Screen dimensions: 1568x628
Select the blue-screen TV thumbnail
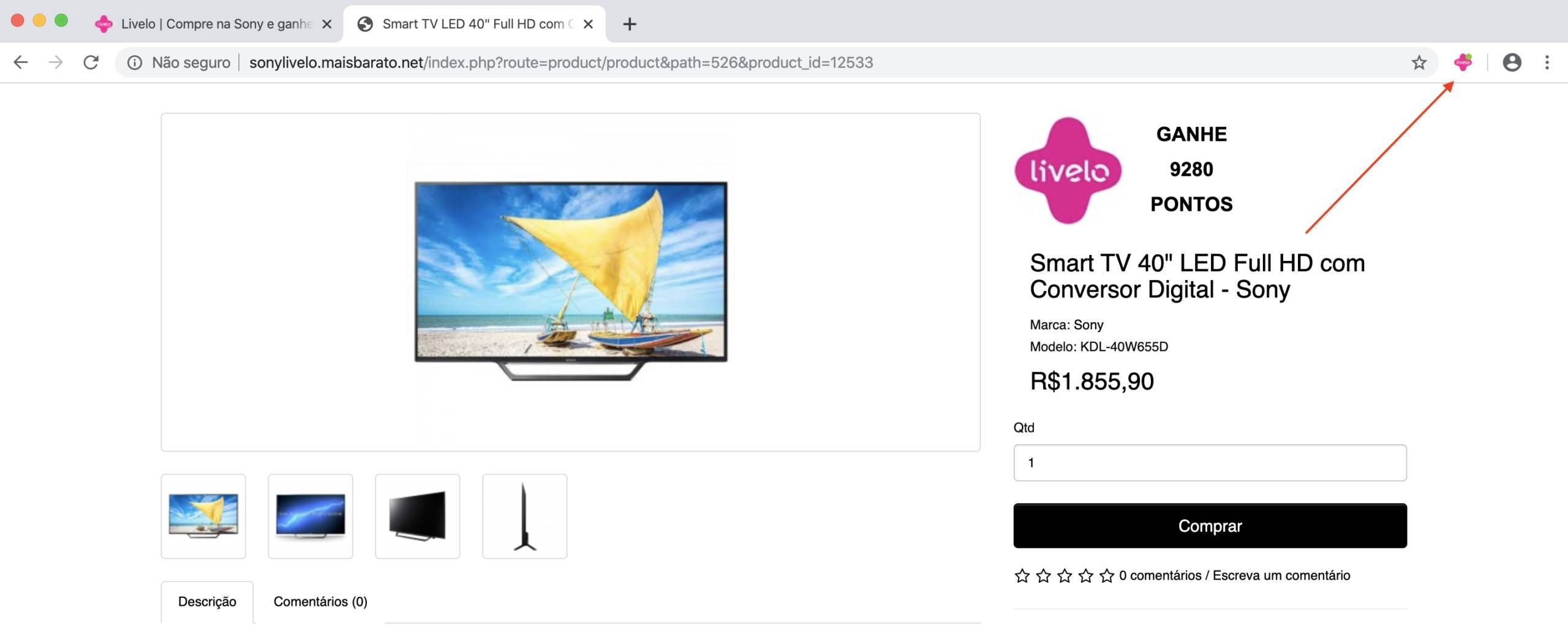(311, 516)
